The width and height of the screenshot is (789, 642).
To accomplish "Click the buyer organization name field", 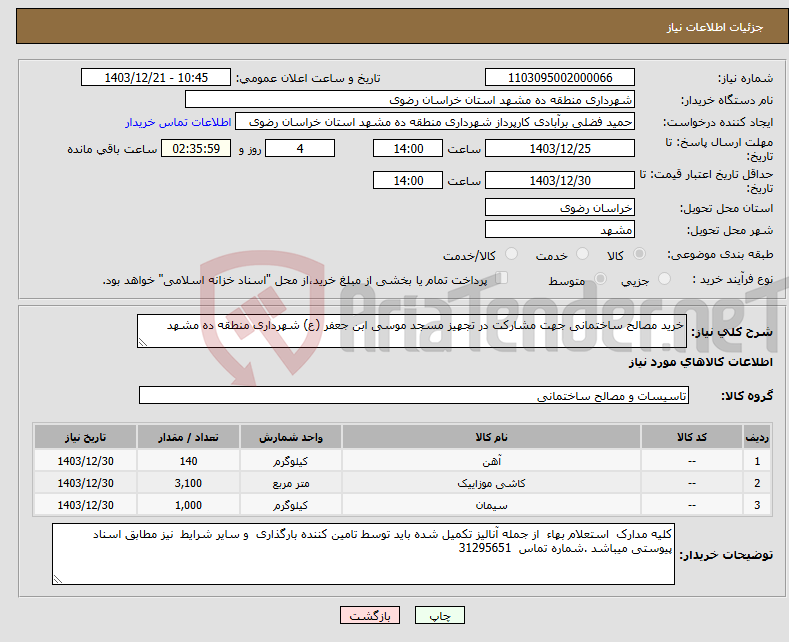I will tap(410, 100).
